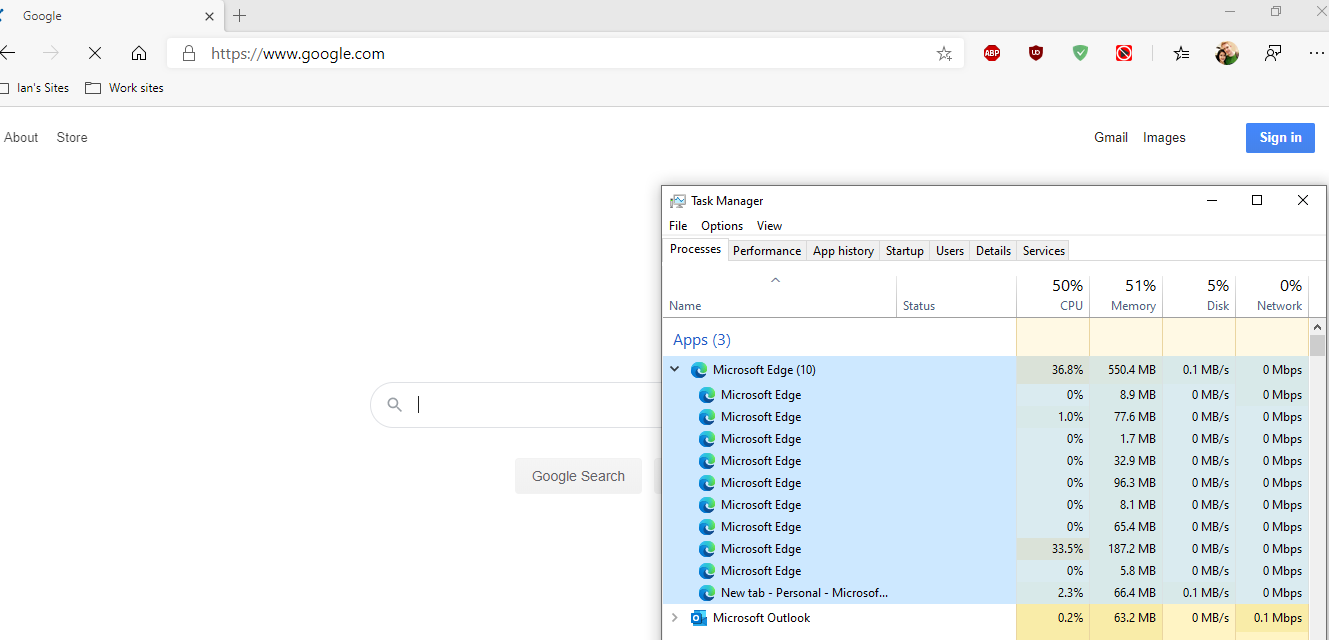Select the New tab - Personal process row
Screen dimensions: 1329x640
click(x=985, y=593)
